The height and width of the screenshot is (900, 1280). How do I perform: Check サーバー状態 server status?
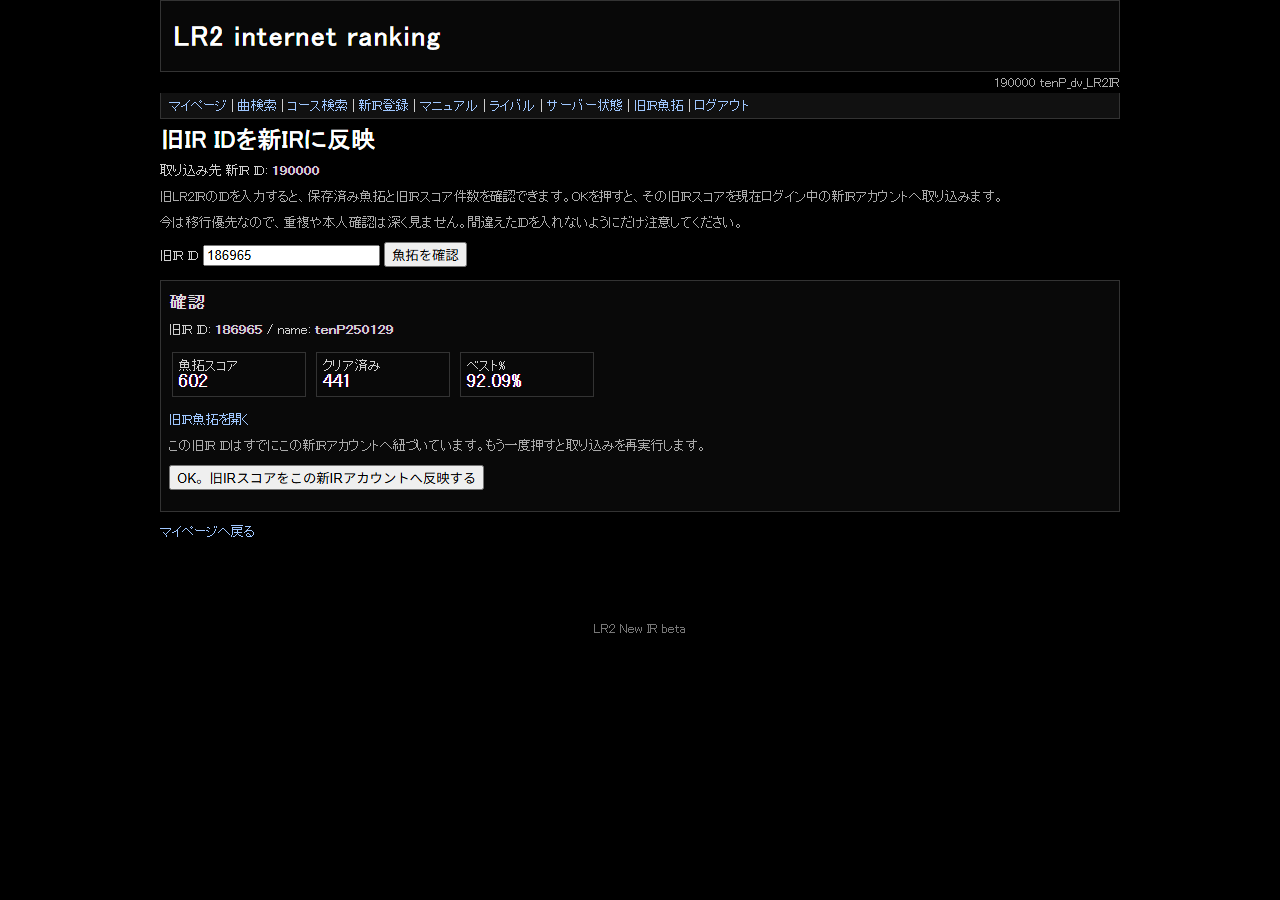pos(584,106)
